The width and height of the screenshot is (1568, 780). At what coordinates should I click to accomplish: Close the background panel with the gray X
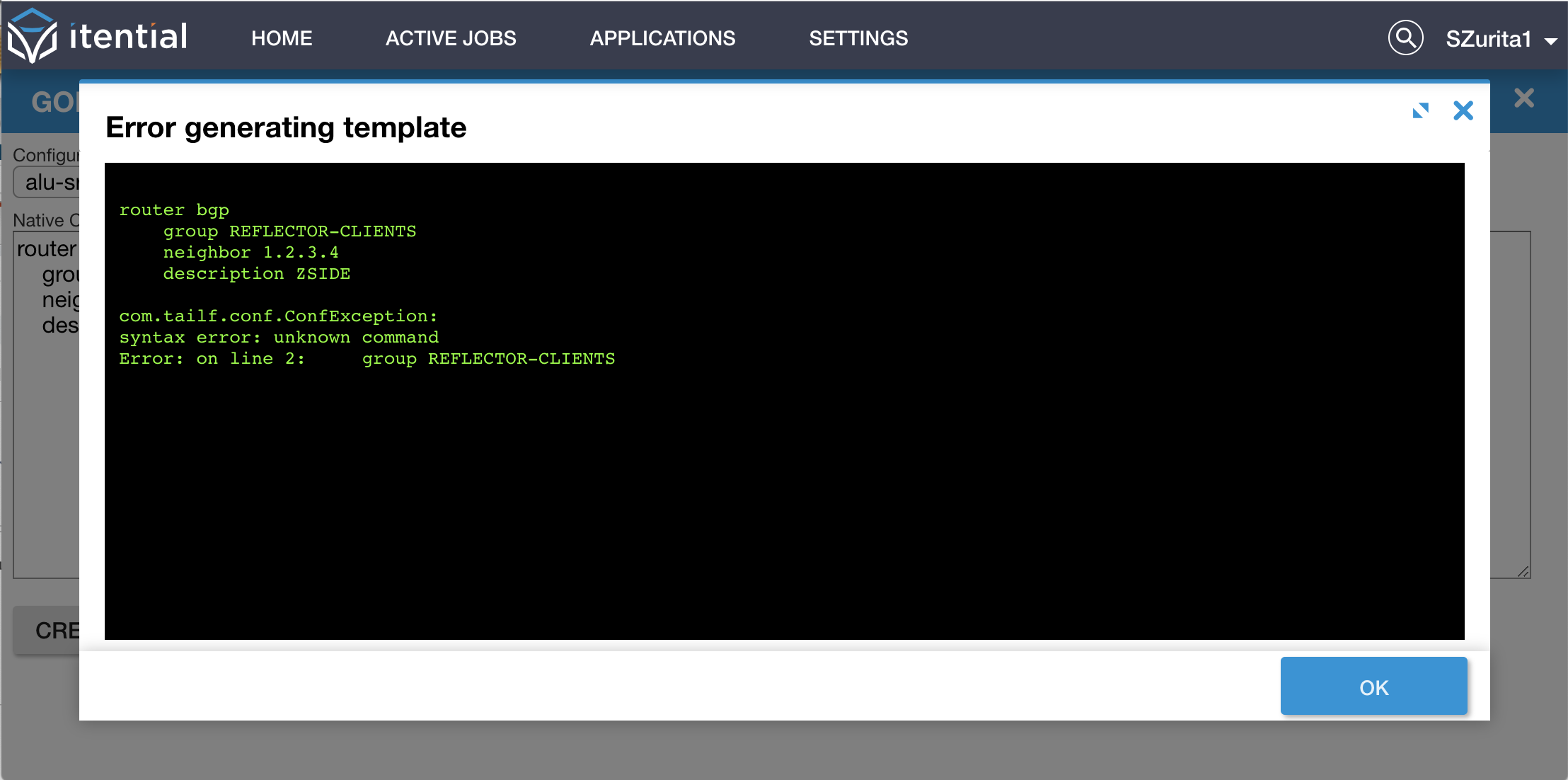coord(1524,98)
